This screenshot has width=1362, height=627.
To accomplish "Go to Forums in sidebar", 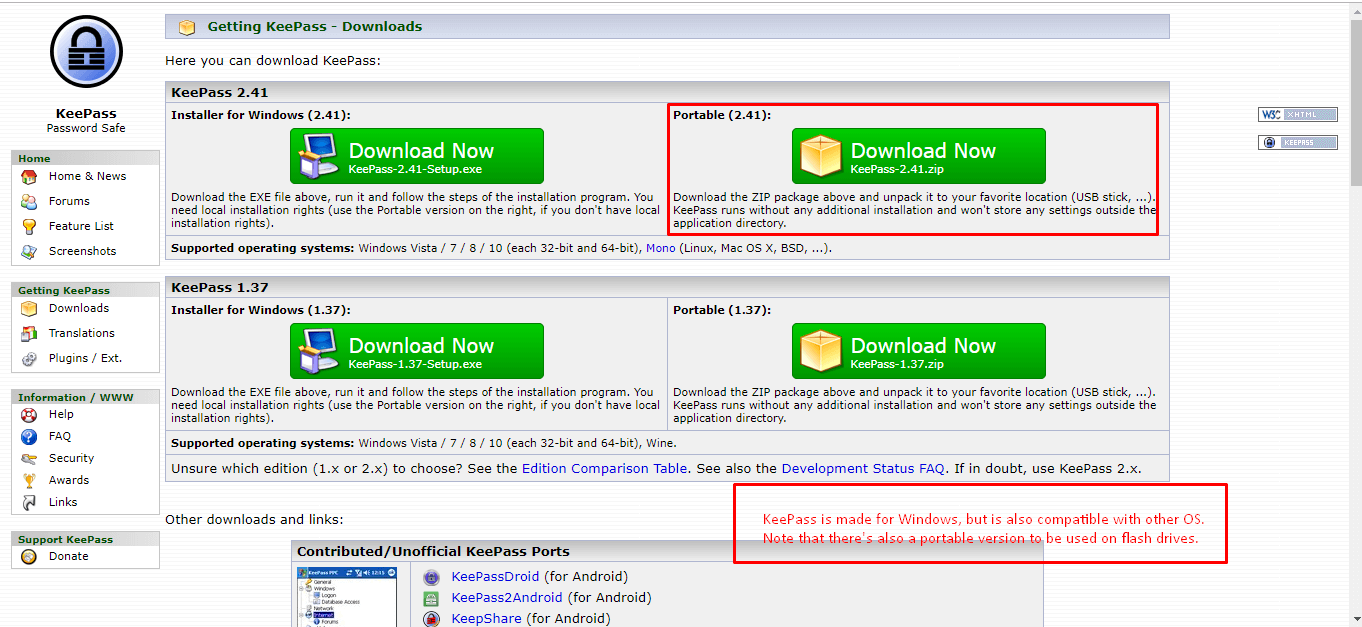I will (x=69, y=201).
